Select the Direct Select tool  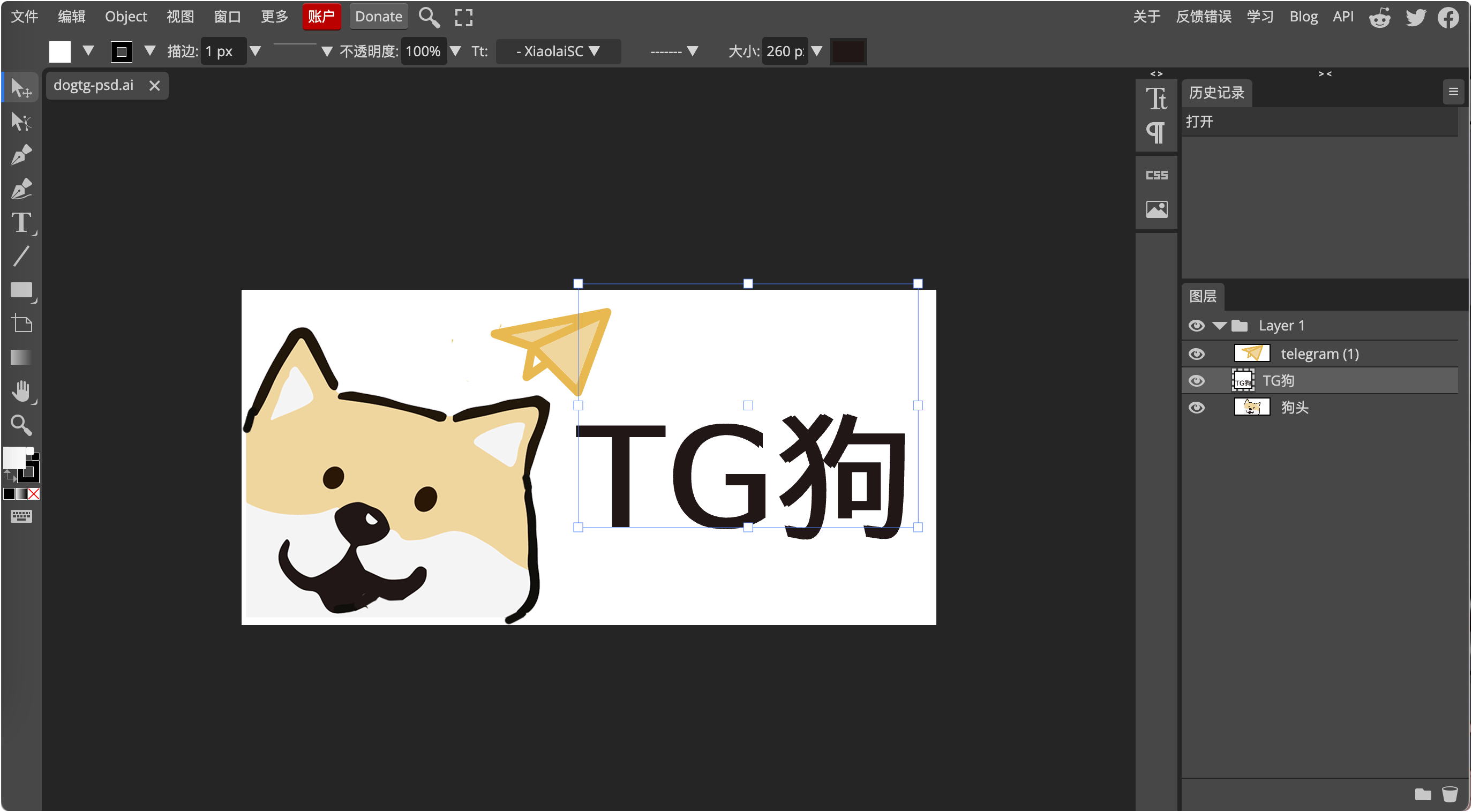[21, 122]
